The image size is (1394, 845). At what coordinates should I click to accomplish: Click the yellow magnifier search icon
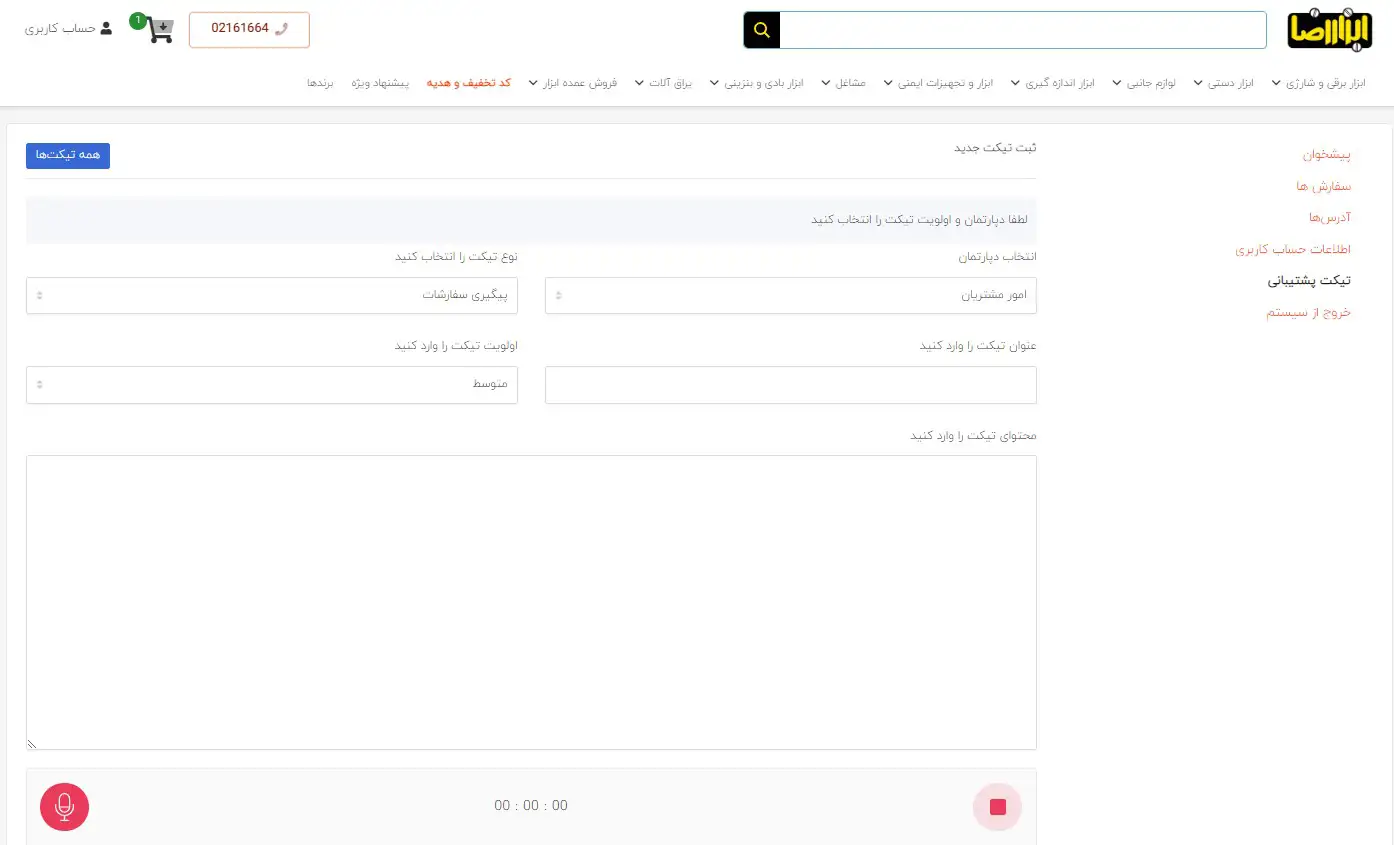click(762, 30)
